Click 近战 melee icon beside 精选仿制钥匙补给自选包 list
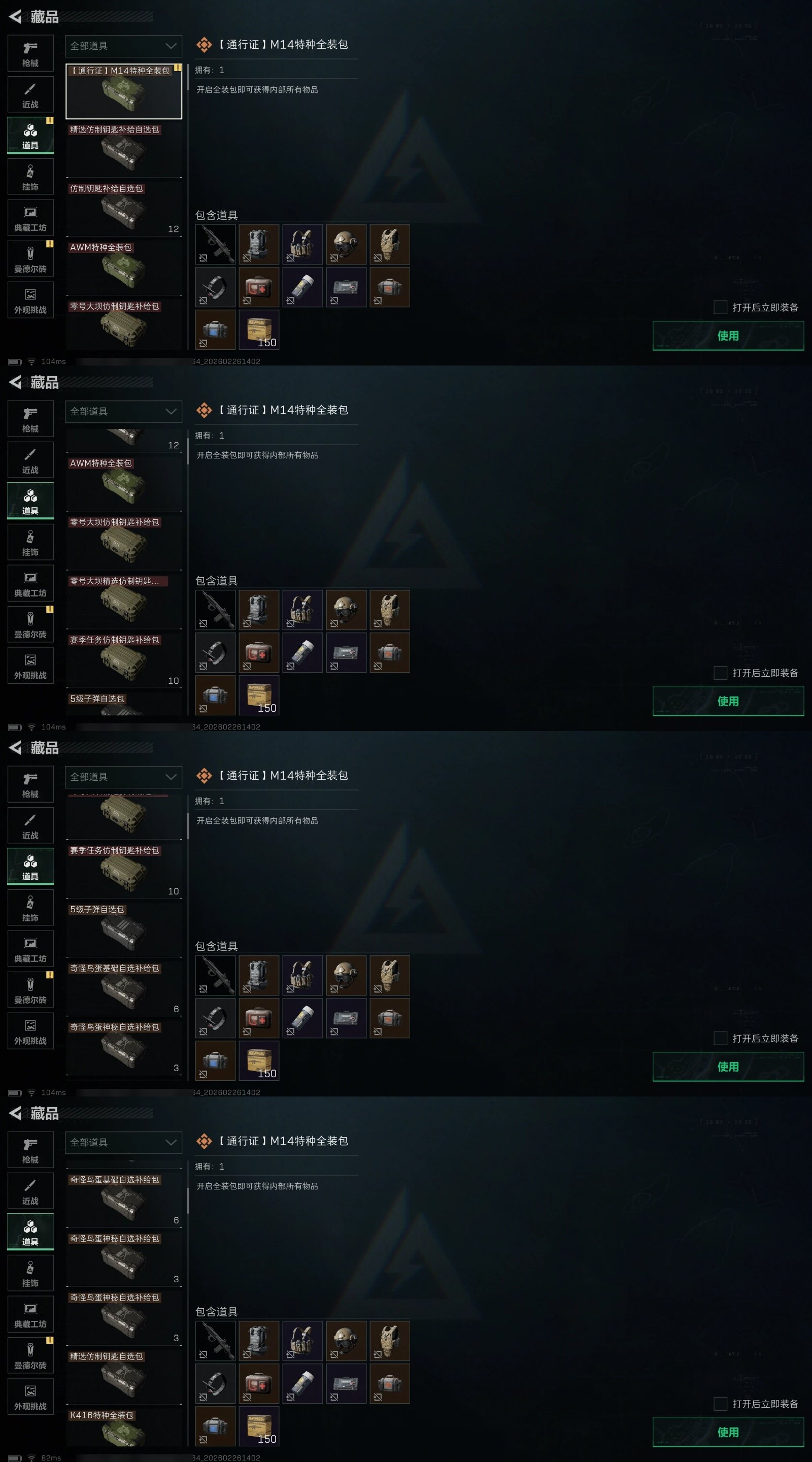Screen dimensions: 812x1462 point(30,94)
